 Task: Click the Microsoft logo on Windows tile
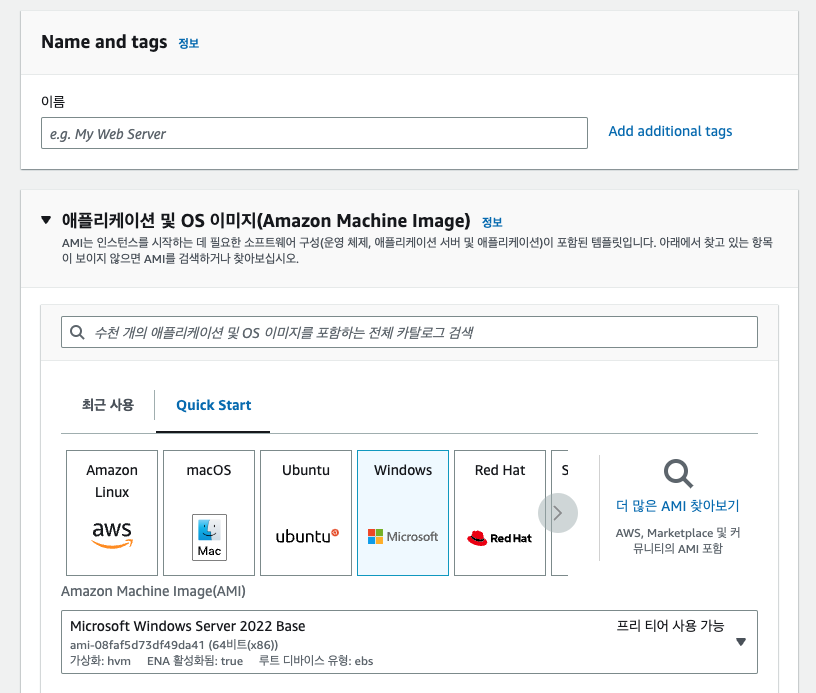point(403,536)
